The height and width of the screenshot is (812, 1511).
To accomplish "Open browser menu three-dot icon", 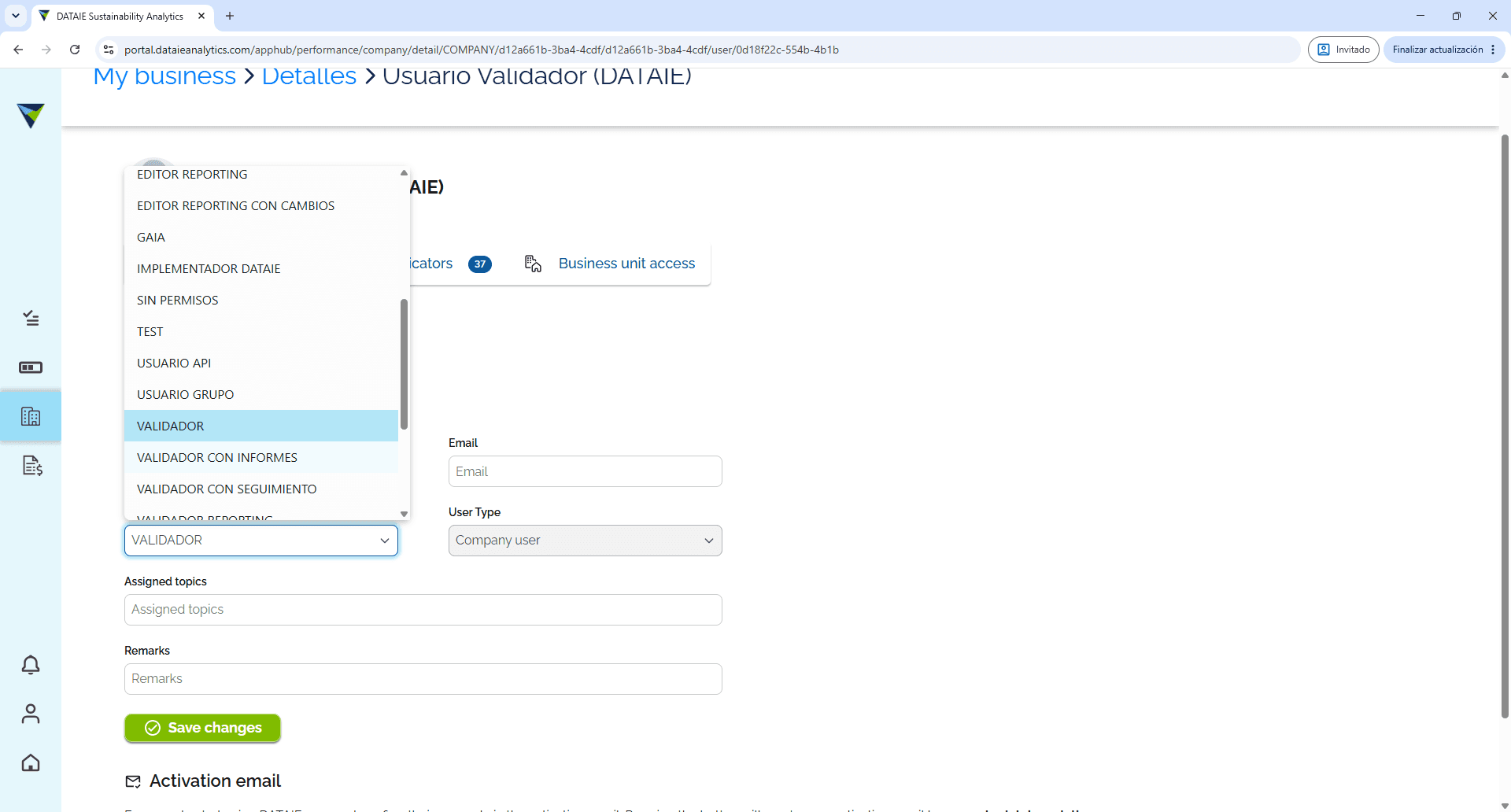I will tap(1493, 50).
